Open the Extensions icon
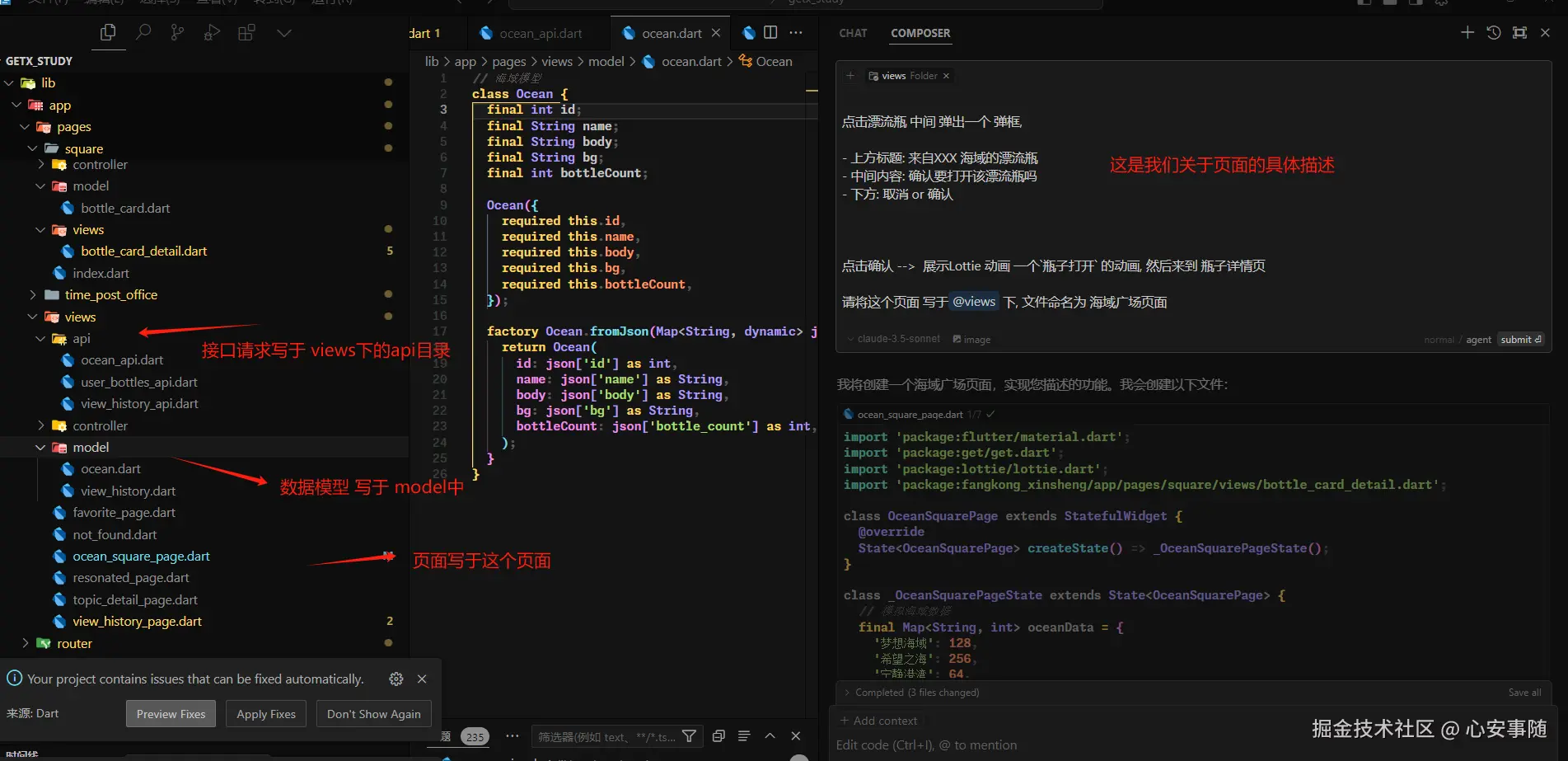The height and width of the screenshot is (761, 1568). pyautogui.click(x=246, y=33)
